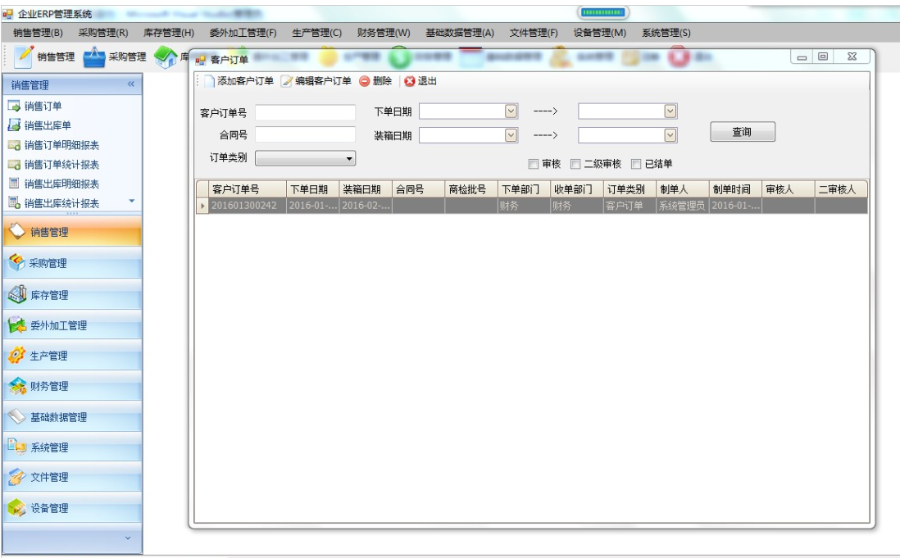Open the 订单类别 combo box

coord(305,158)
